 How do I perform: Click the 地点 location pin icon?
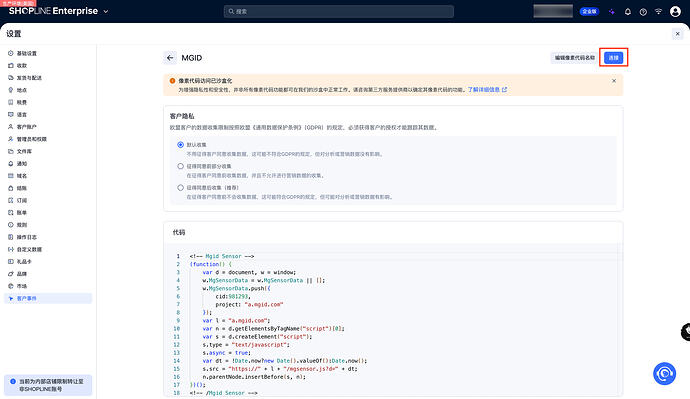[11, 90]
